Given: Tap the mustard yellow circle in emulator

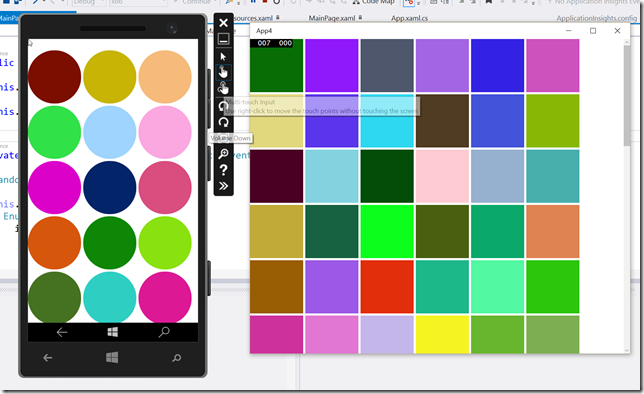Looking at the screenshot, I should click(x=110, y=77).
